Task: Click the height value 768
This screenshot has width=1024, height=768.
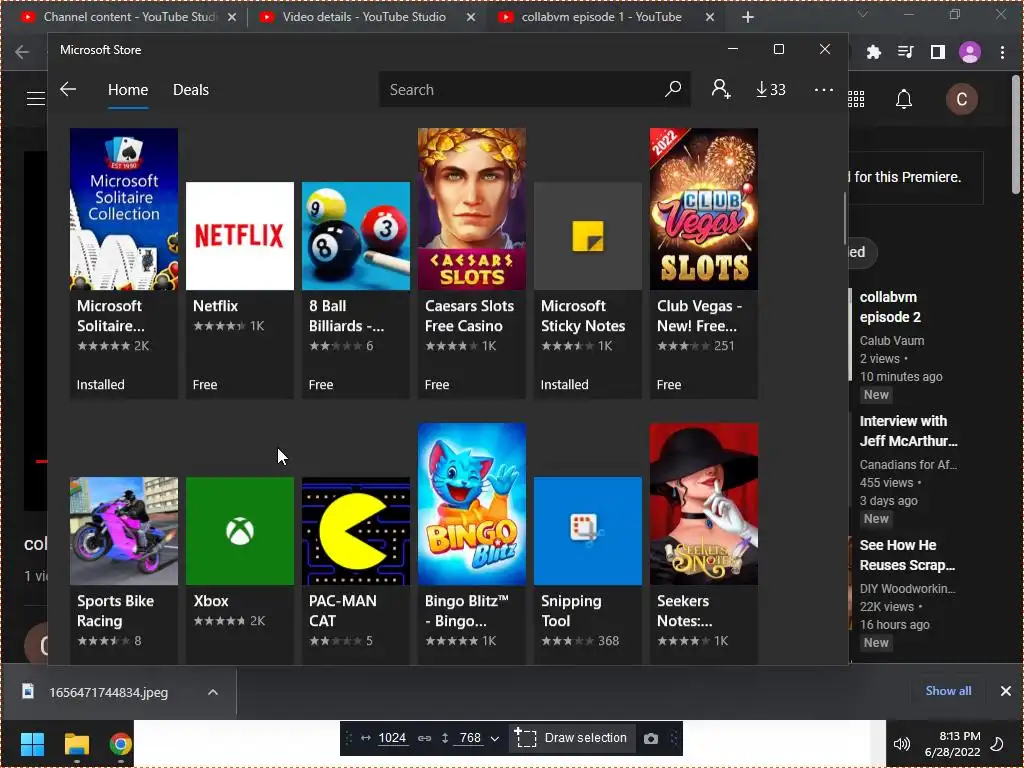Action: (470, 738)
